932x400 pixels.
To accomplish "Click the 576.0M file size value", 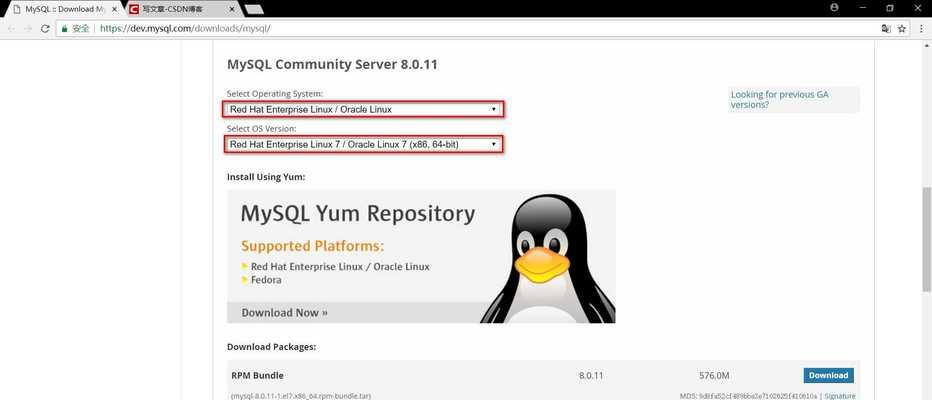I will 714,376.
